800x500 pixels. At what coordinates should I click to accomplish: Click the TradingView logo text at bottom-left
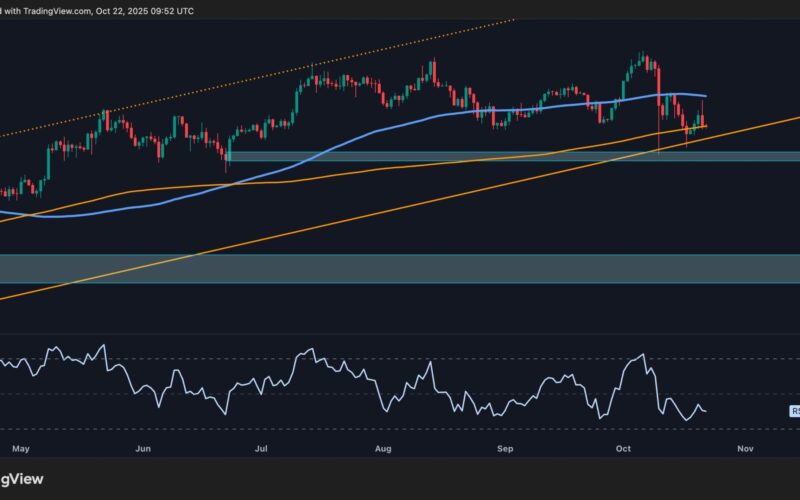tap(22, 479)
